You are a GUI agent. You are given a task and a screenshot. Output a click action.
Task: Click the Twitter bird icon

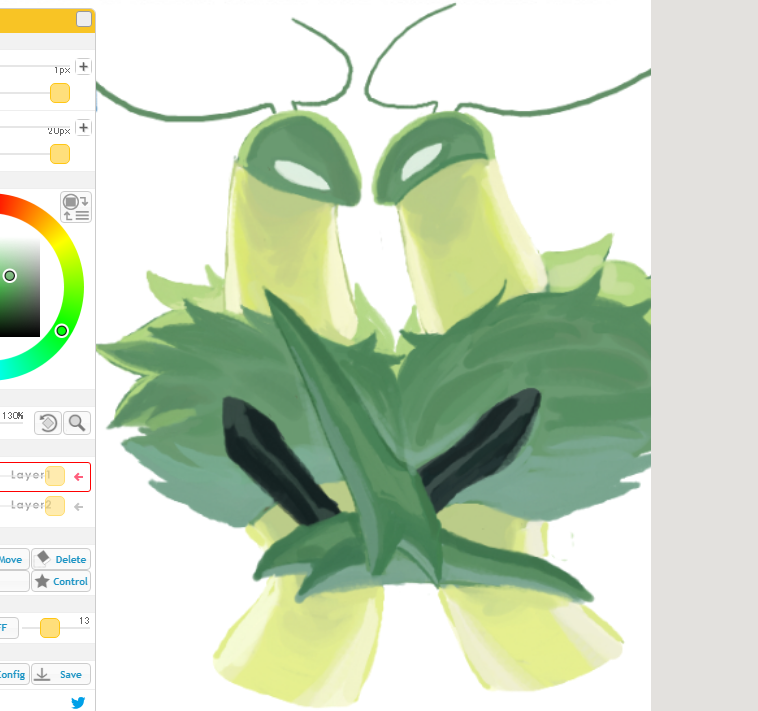(x=78, y=702)
